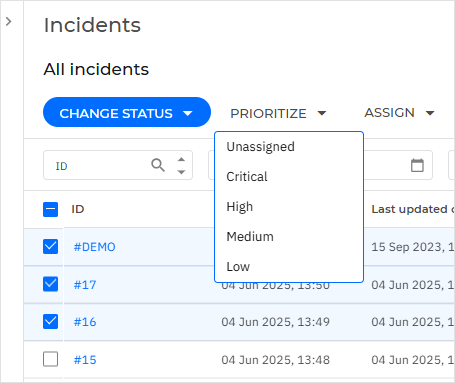
Task: Open incident #16 link
Action: click(x=85, y=322)
